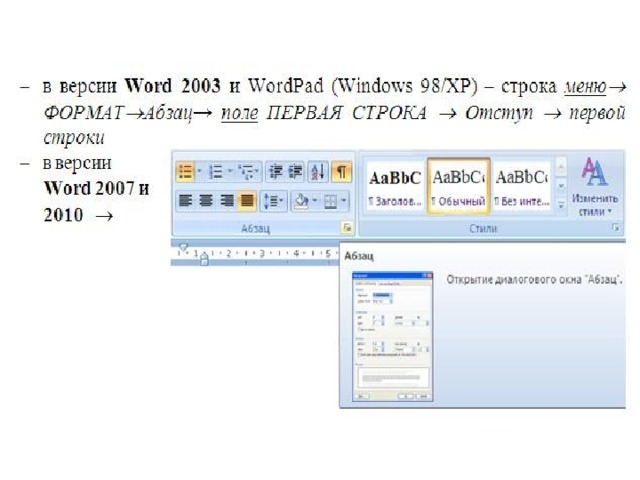Click the numbered list button
This screenshot has height=480, width=640.
pyautogui.click(x=216, y=171)
